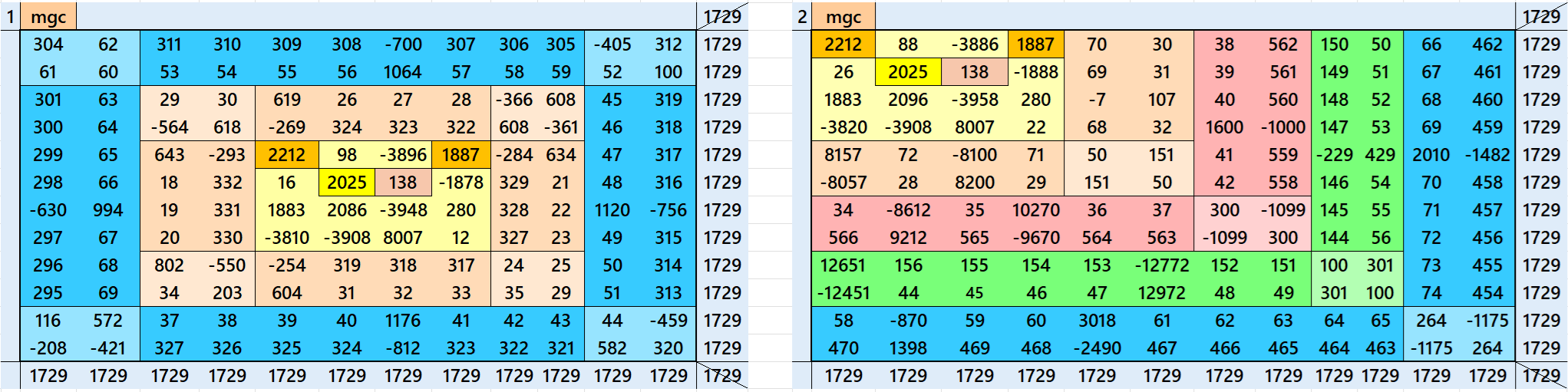1568x392 pixels.
Task: Select the yellow 2025 cell in left grid
Action: [346, 183]
